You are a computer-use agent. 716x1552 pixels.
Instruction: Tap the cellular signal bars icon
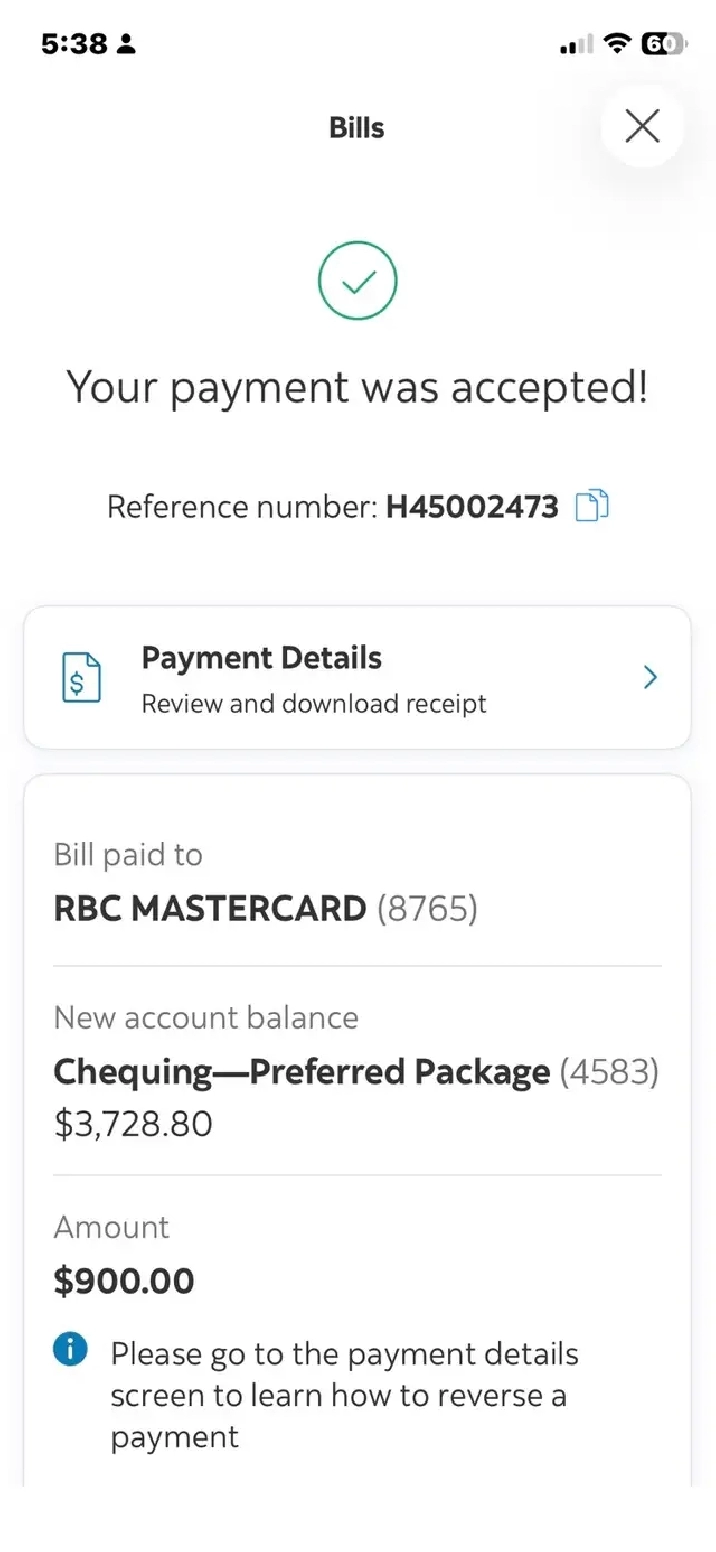click(577, 45)
